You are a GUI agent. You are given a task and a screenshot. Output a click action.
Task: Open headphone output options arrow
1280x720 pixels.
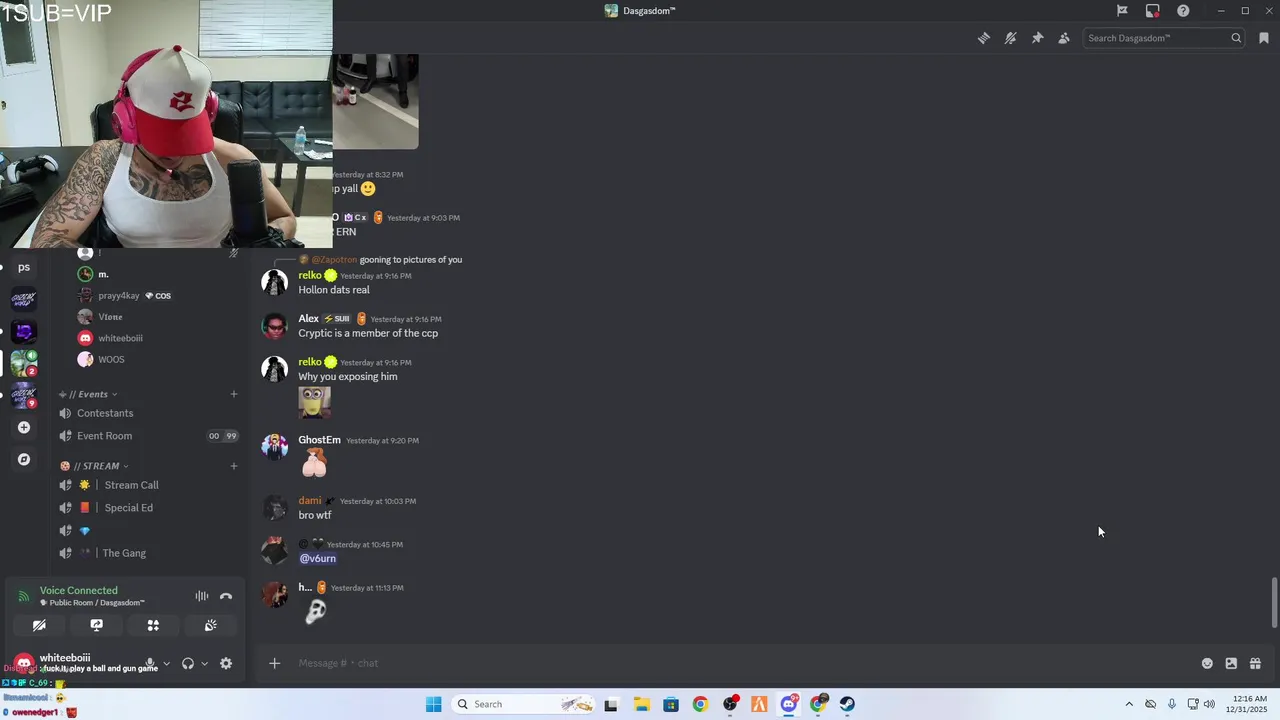pos(204,664)
